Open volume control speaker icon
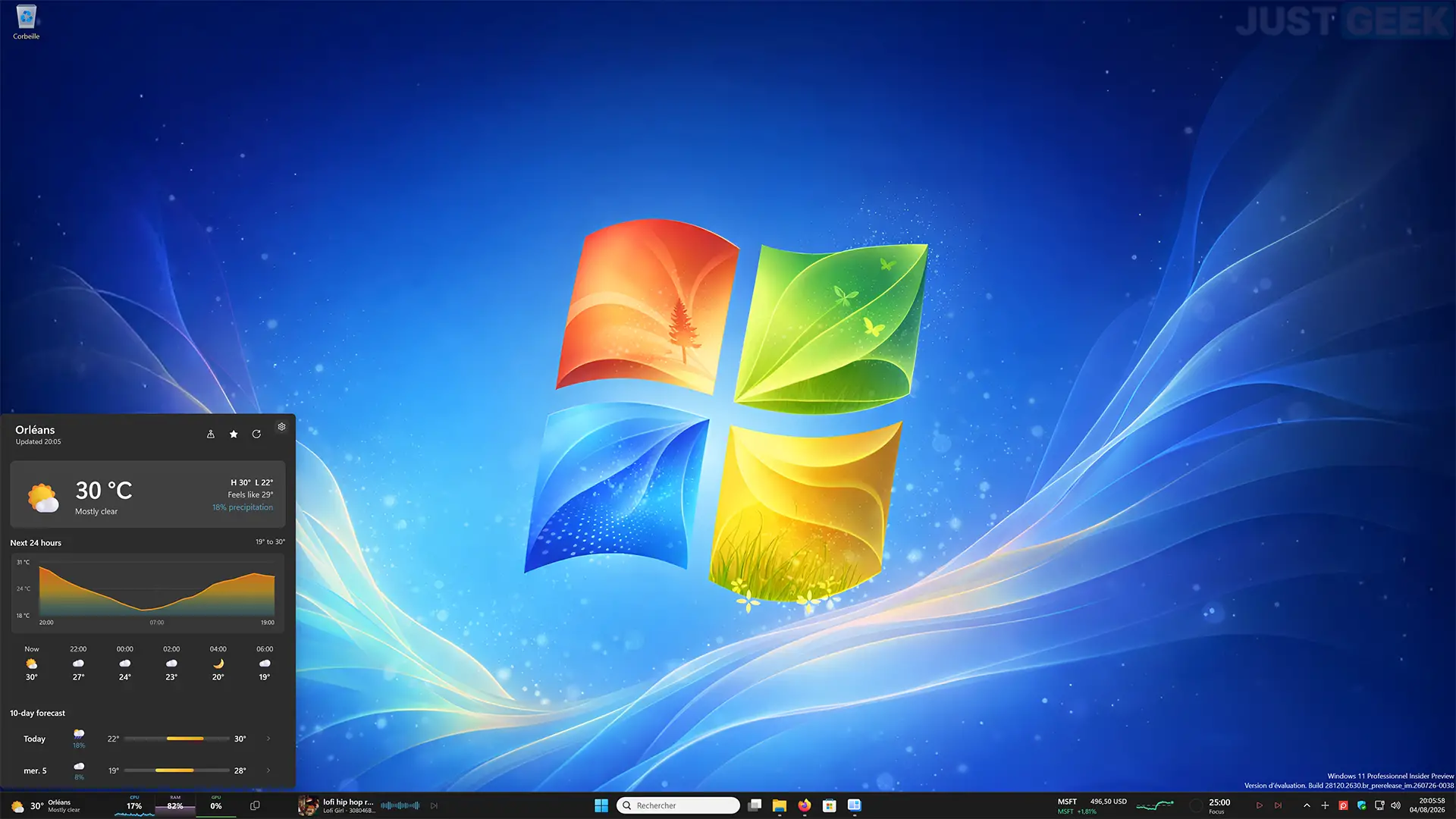This screenshot has height=819, width=1456. coord(1396,805)
